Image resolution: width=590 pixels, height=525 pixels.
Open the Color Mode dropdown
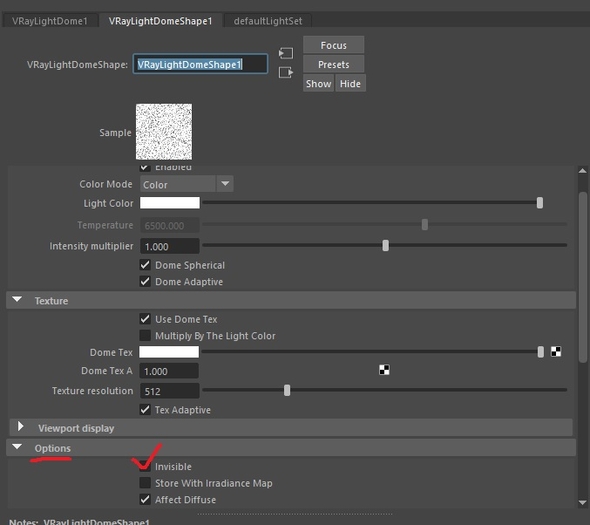(x=187, y=184)
